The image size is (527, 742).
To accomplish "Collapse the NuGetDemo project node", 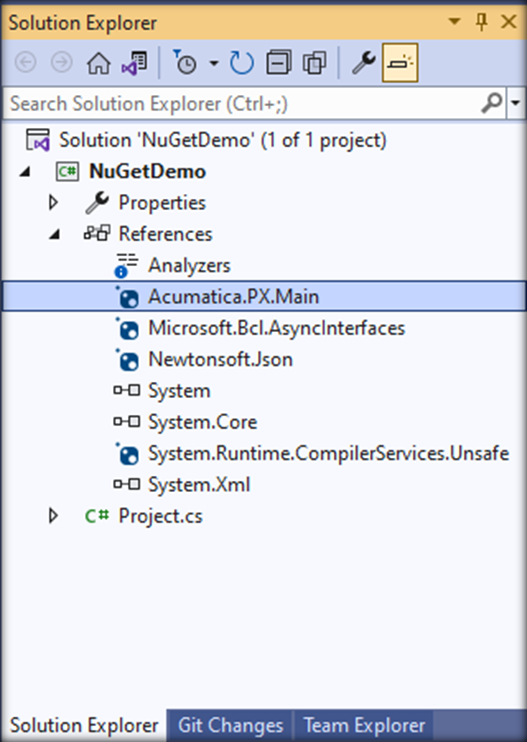I will pos(25,172).
